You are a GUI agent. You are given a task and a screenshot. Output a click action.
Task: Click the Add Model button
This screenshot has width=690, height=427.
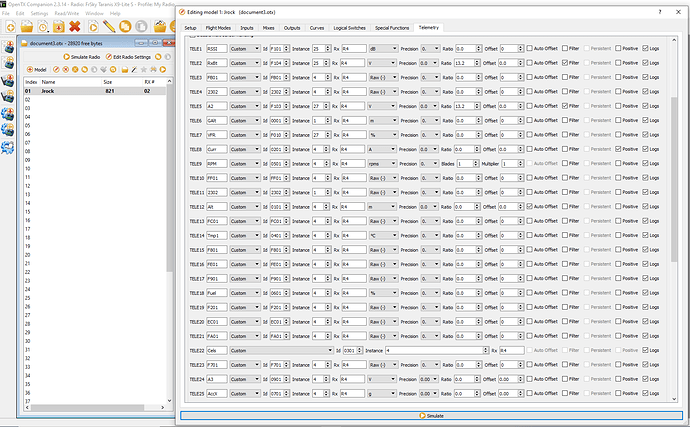coord(37,70)
